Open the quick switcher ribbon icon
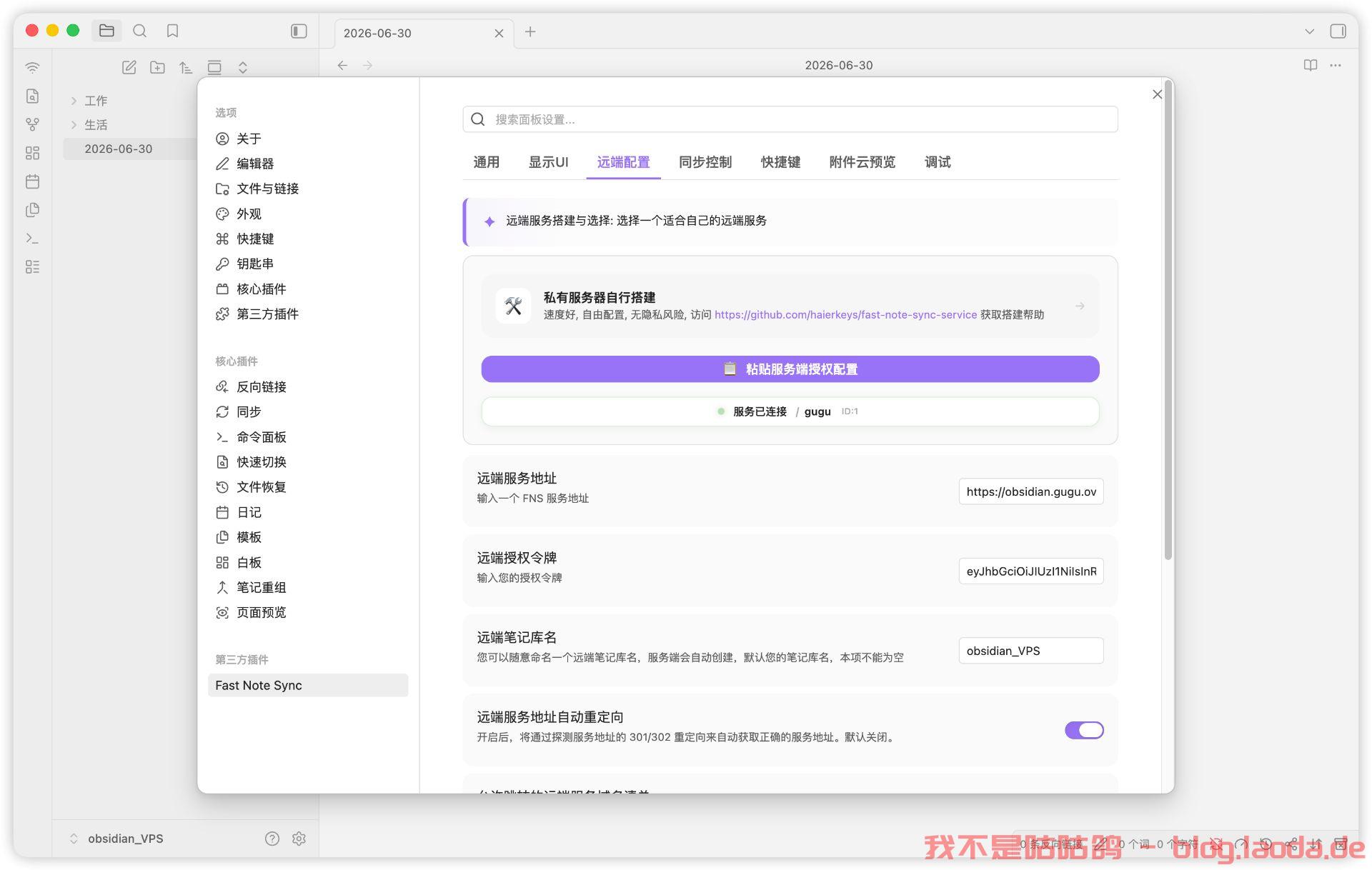Viewport: 1372px width, 870px height. pos(32,96)
